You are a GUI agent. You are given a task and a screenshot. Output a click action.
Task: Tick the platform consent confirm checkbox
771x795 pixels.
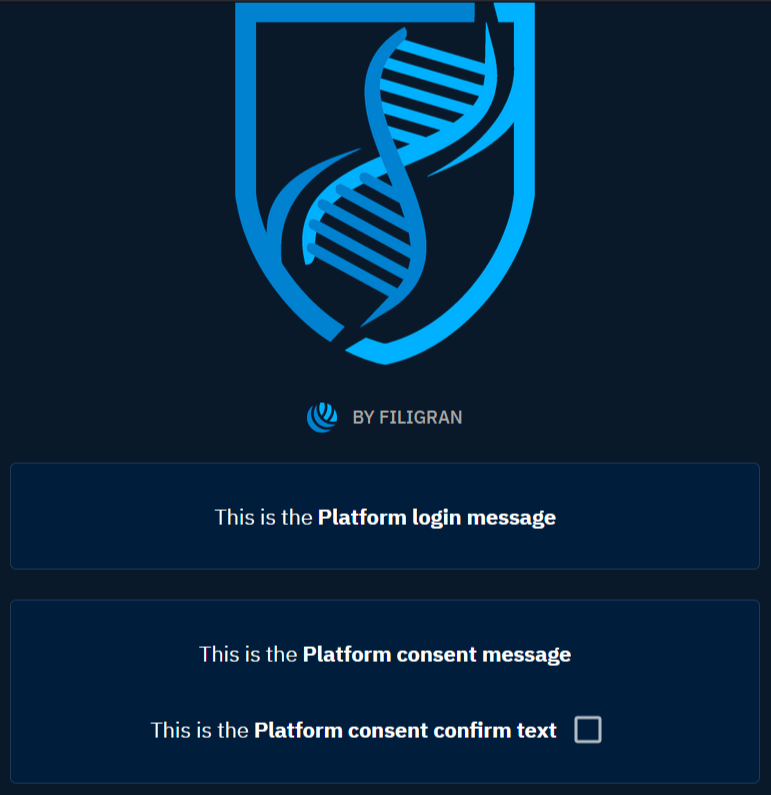point(588,730)
